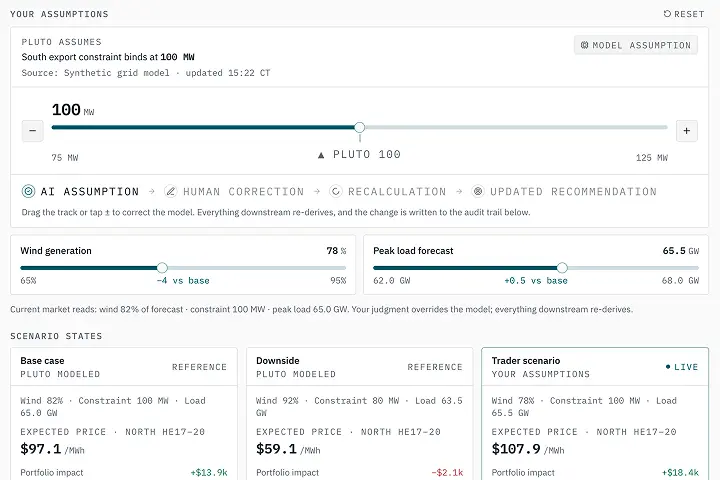This screenshot has width=720, height=480.
Task: Click the YOUR ASSUMPTIONS heading
Action: 59,14
